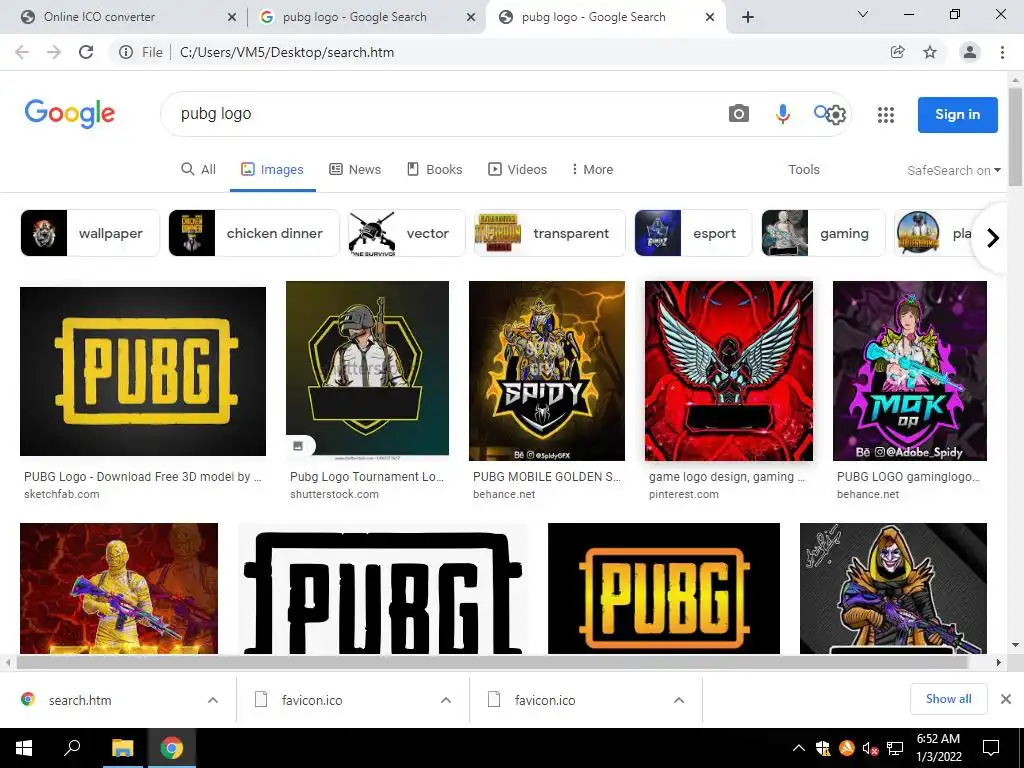Click the Tools button
The width and height of the screenshot is (1024, 768).
point(803,169)
